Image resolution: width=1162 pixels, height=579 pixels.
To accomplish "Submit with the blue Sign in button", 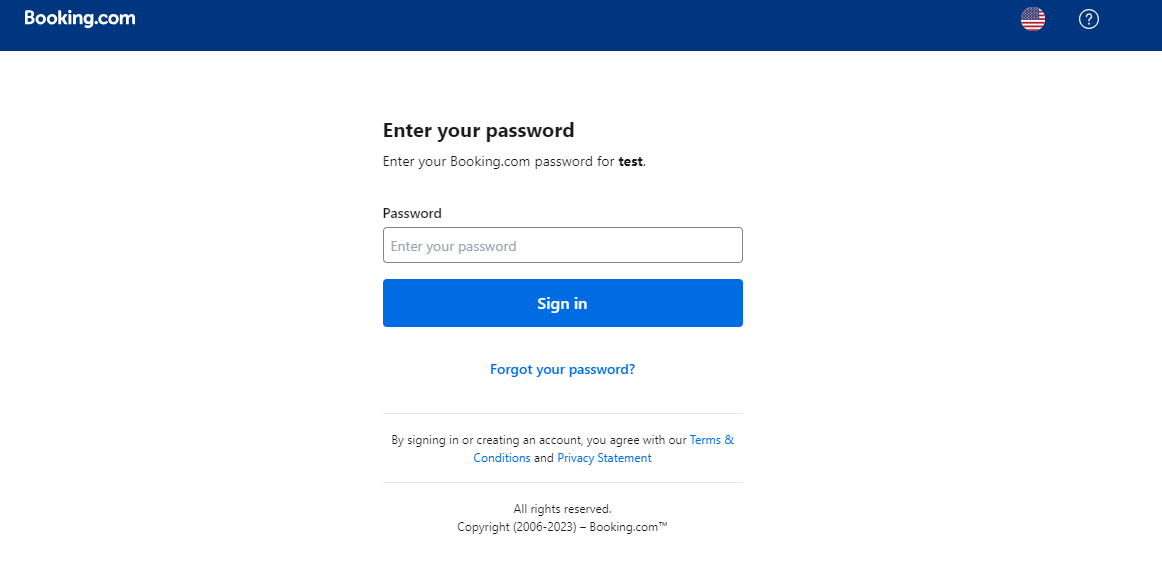I will pos(562,303).
